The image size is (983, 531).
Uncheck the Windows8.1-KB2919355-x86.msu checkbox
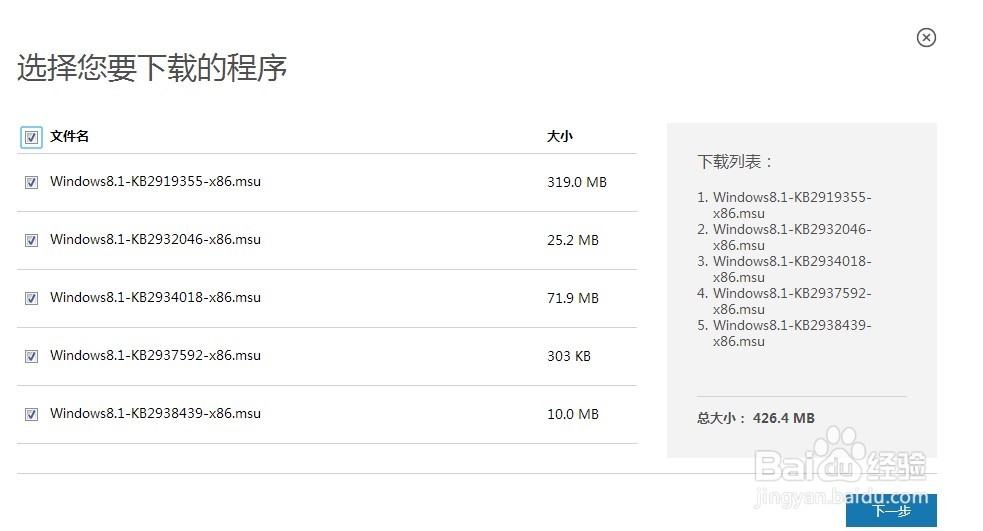click(31, 182)
